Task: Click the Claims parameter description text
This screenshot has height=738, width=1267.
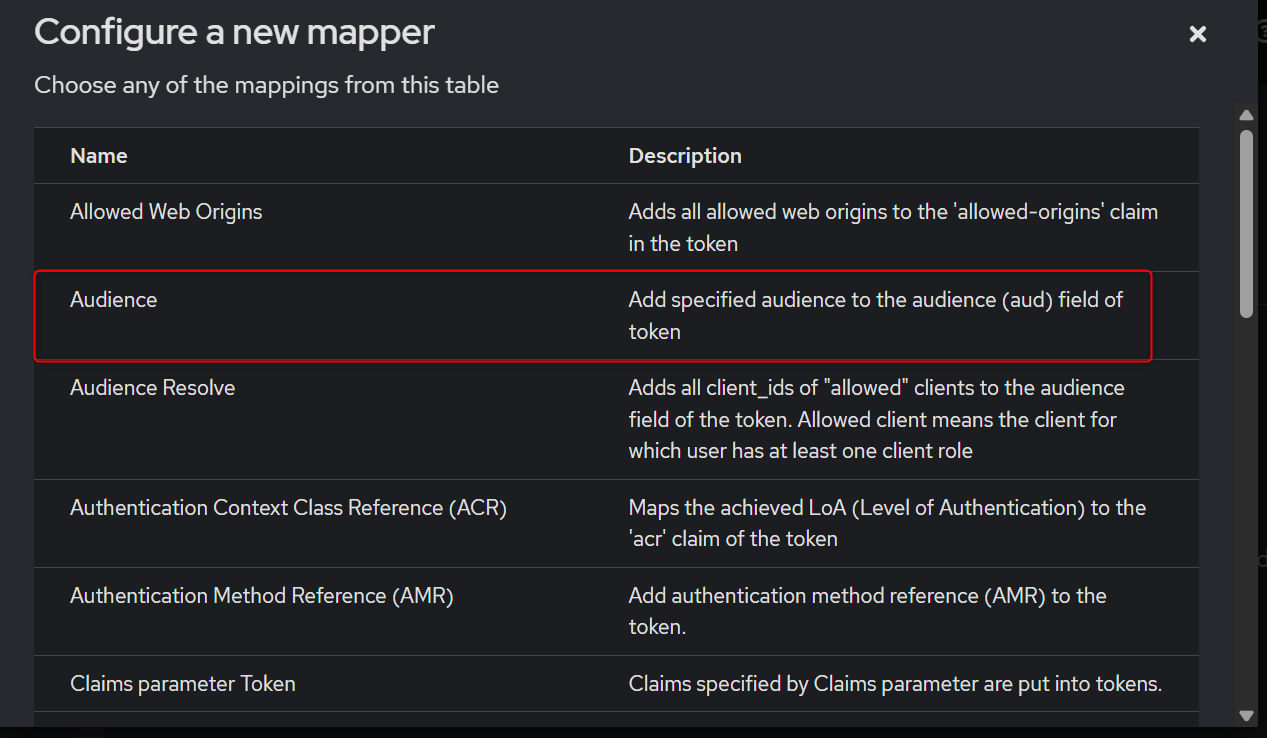Action: click(x=894, y=684)
